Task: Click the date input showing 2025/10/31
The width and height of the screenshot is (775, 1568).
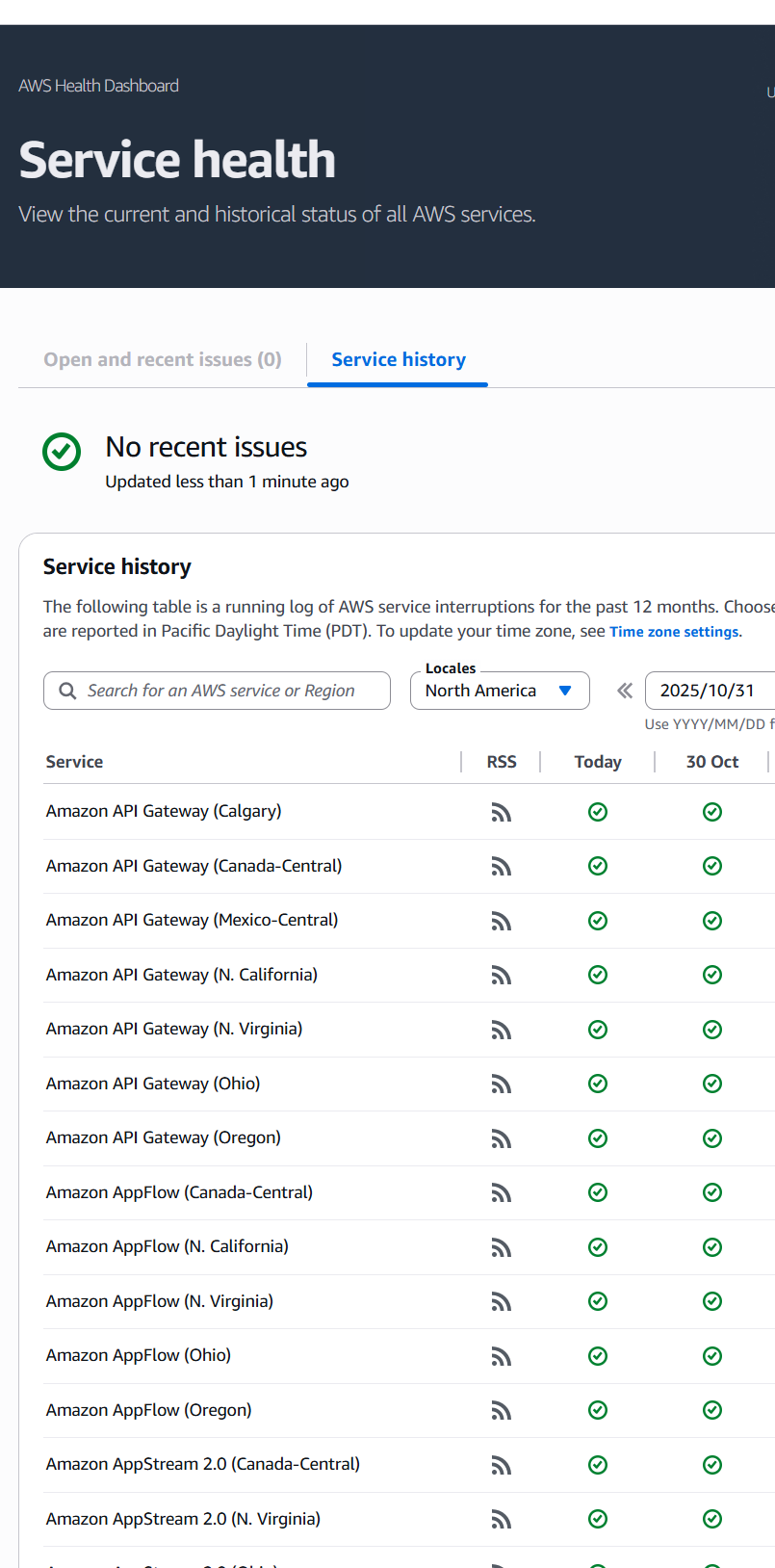Action: tap(709, 691)
